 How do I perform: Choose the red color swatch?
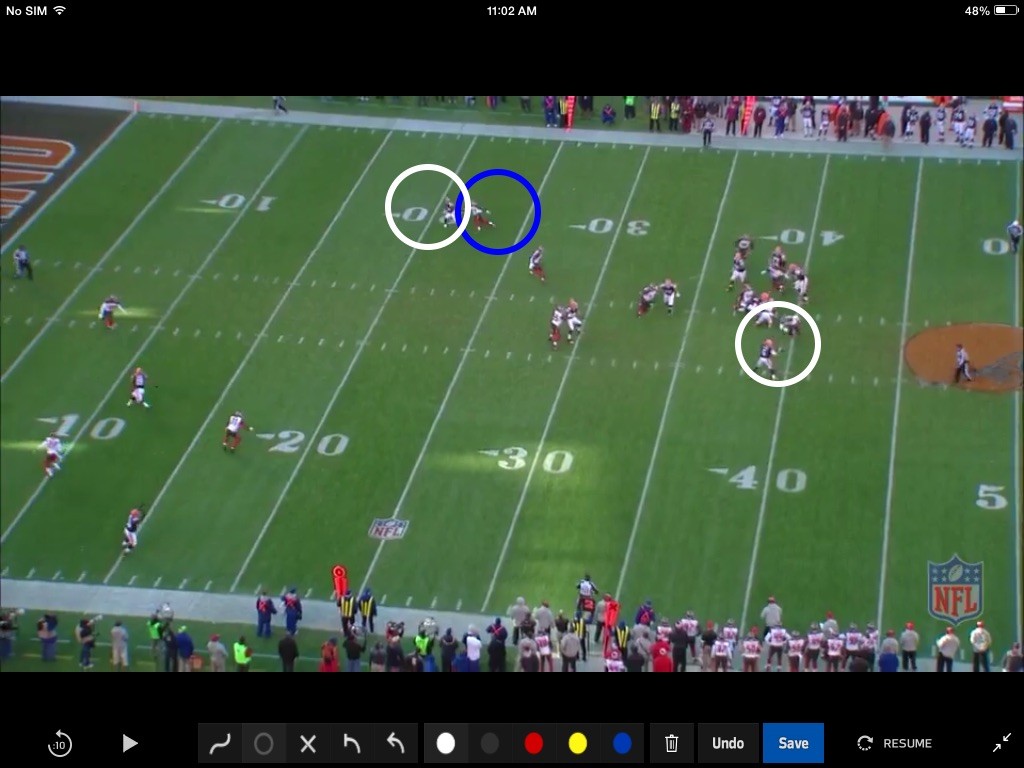(x=534, y=743)
